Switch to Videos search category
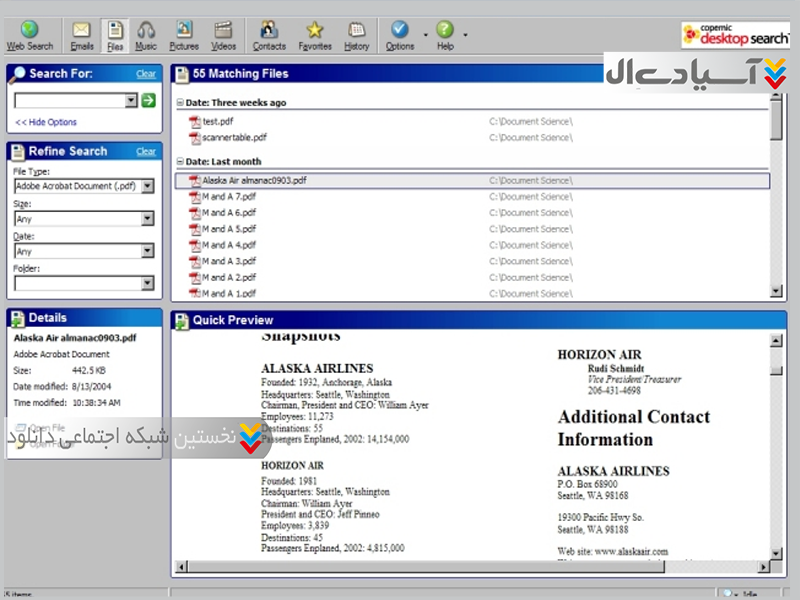The height and width of the screenshot is (600, 800). (x=224, y=35)
